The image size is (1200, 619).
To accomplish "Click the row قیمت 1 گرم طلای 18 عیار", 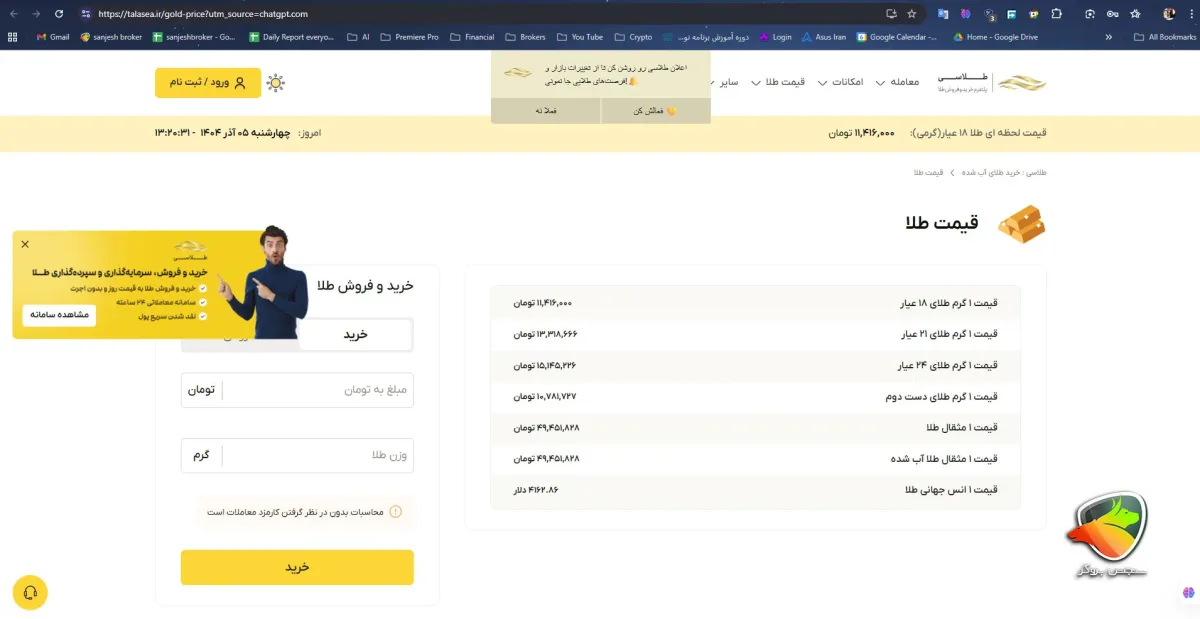I will pos(755,302).
